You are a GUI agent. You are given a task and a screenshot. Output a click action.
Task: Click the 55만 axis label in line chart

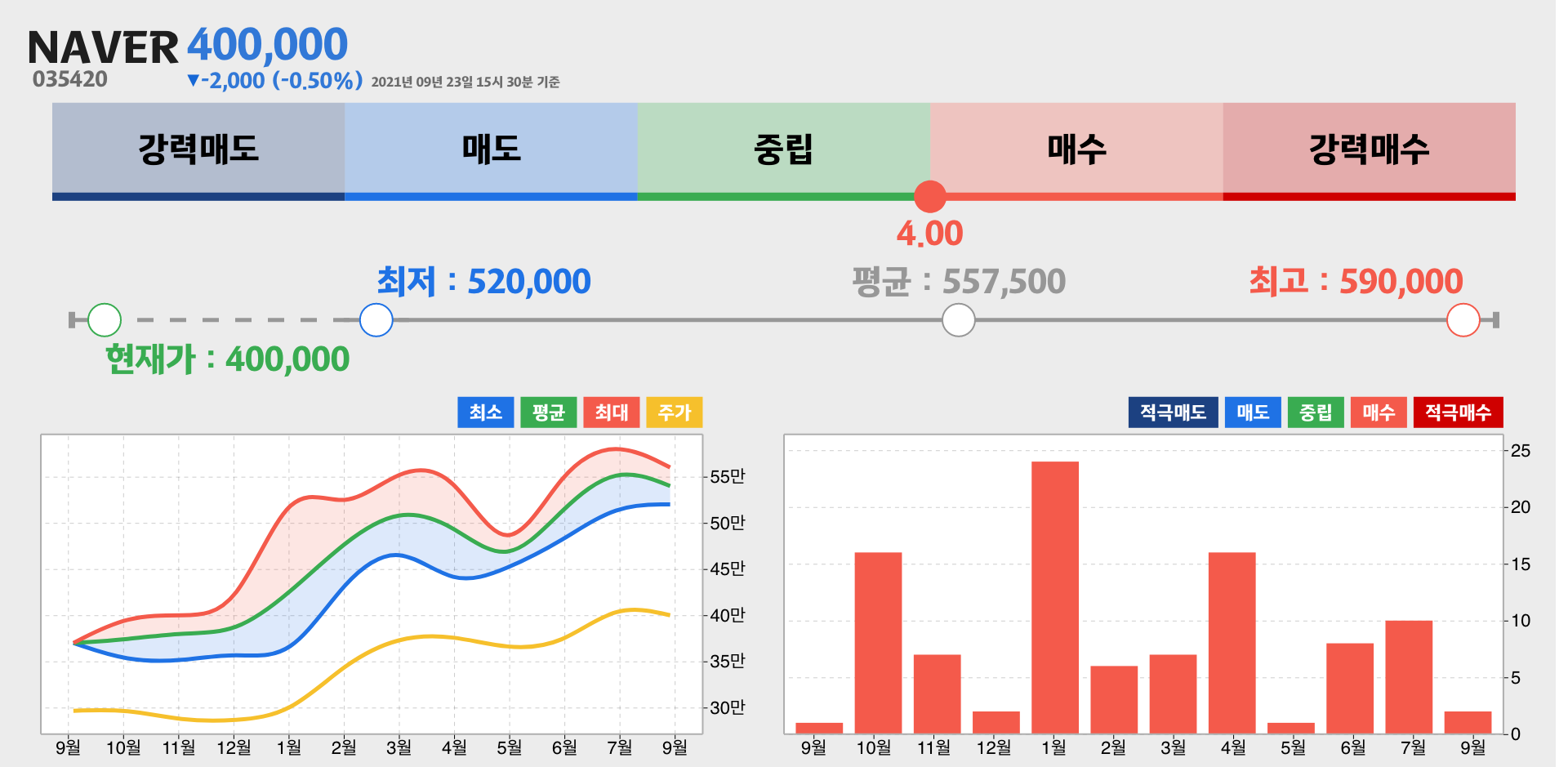click(728, 477)
